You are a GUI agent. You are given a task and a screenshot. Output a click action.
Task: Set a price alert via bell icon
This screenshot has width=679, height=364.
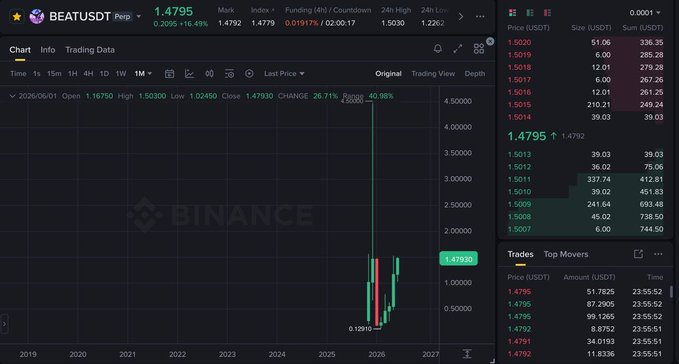[438, 48]
